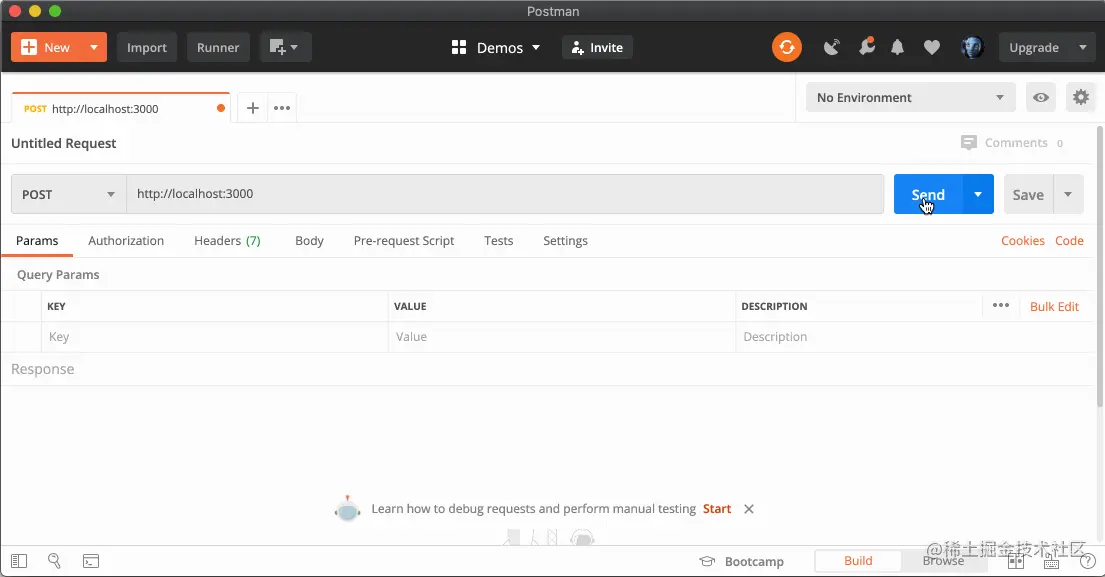Click the Bulk Edit link
This screenshot has height=577, width=1105.
pyautogui.click(x=1054, y=306)
